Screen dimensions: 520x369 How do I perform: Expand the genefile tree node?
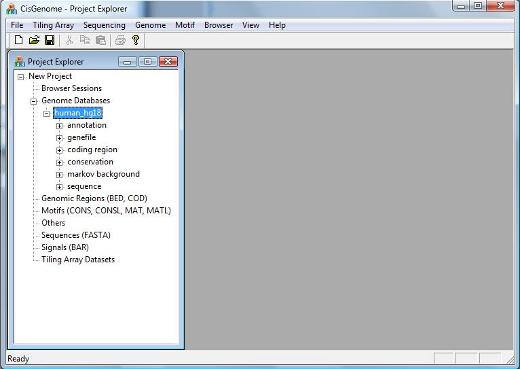click(59, 138)
